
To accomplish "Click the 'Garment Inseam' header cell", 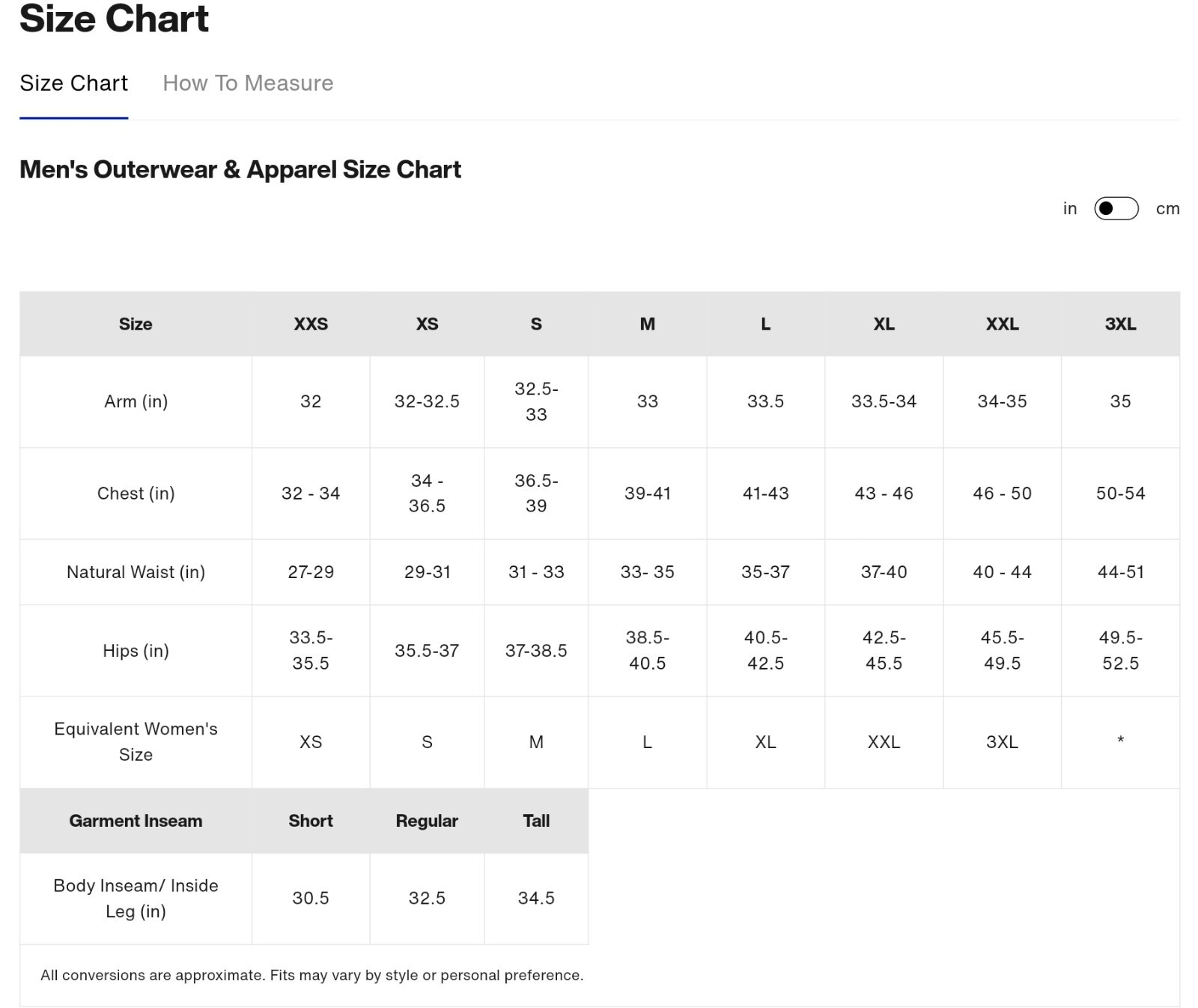I will coord(136,821).
